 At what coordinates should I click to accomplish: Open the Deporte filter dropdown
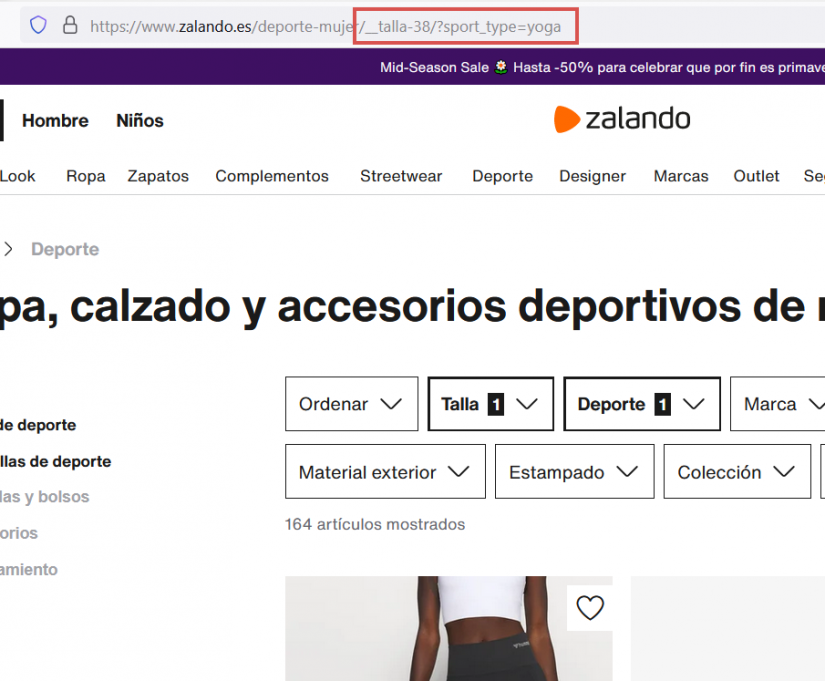pyautogui.click(x=641, y=404)
